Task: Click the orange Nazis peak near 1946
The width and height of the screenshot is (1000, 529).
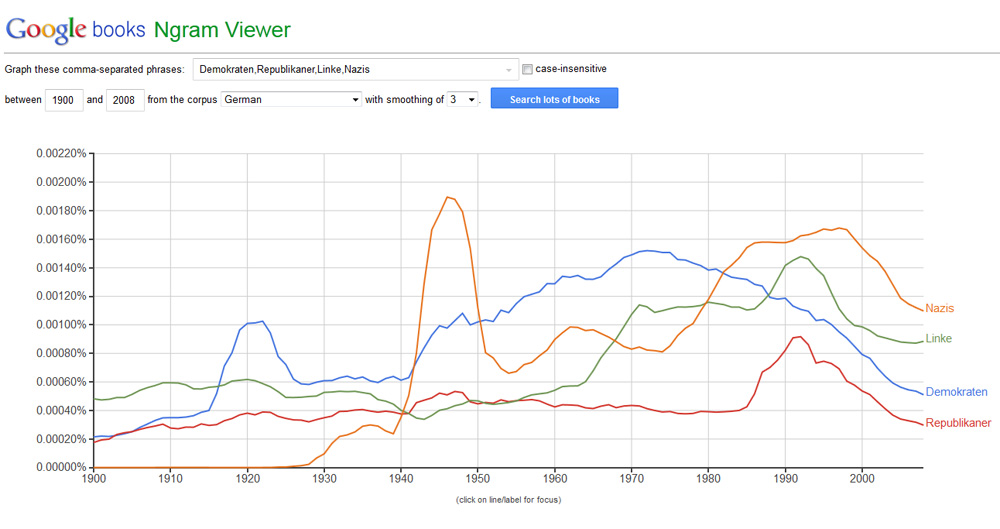Action: [448, 197]
